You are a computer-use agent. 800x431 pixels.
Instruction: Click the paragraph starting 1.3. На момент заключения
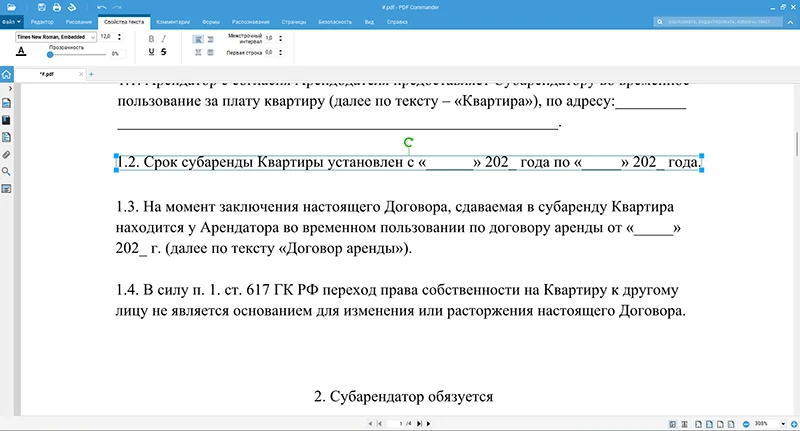point(398,227)
